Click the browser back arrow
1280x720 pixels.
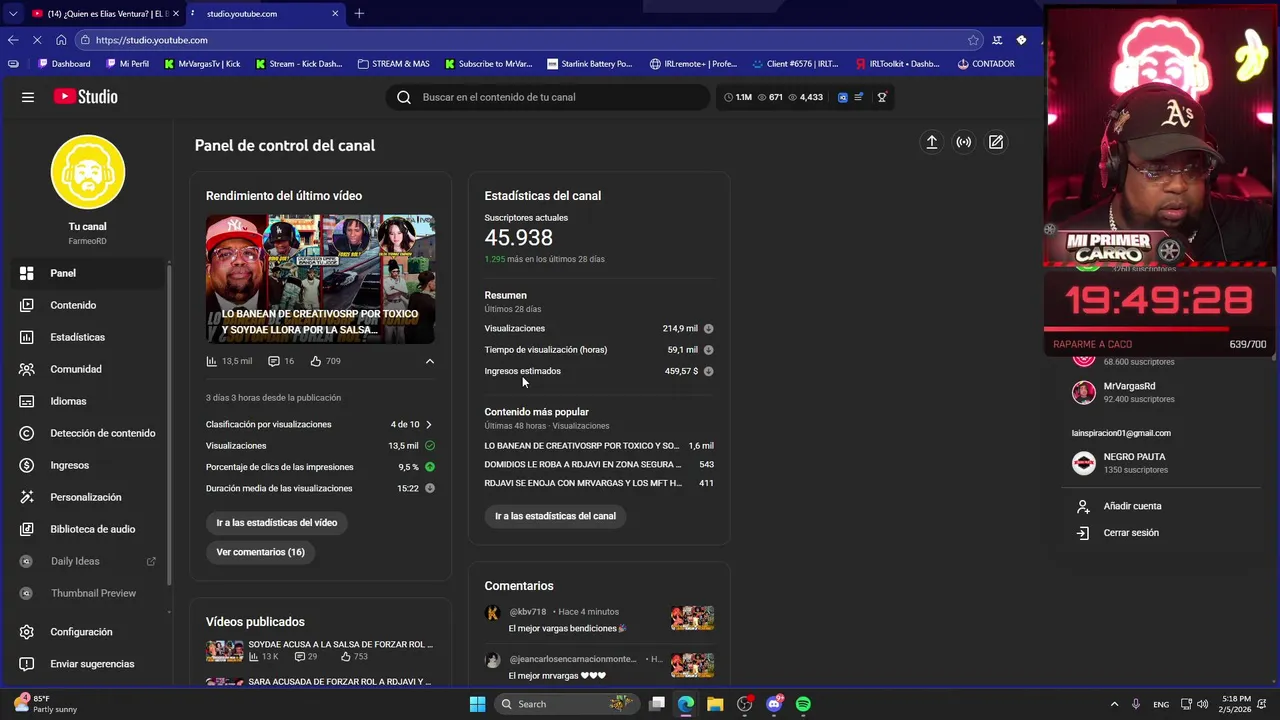point(13,40)
